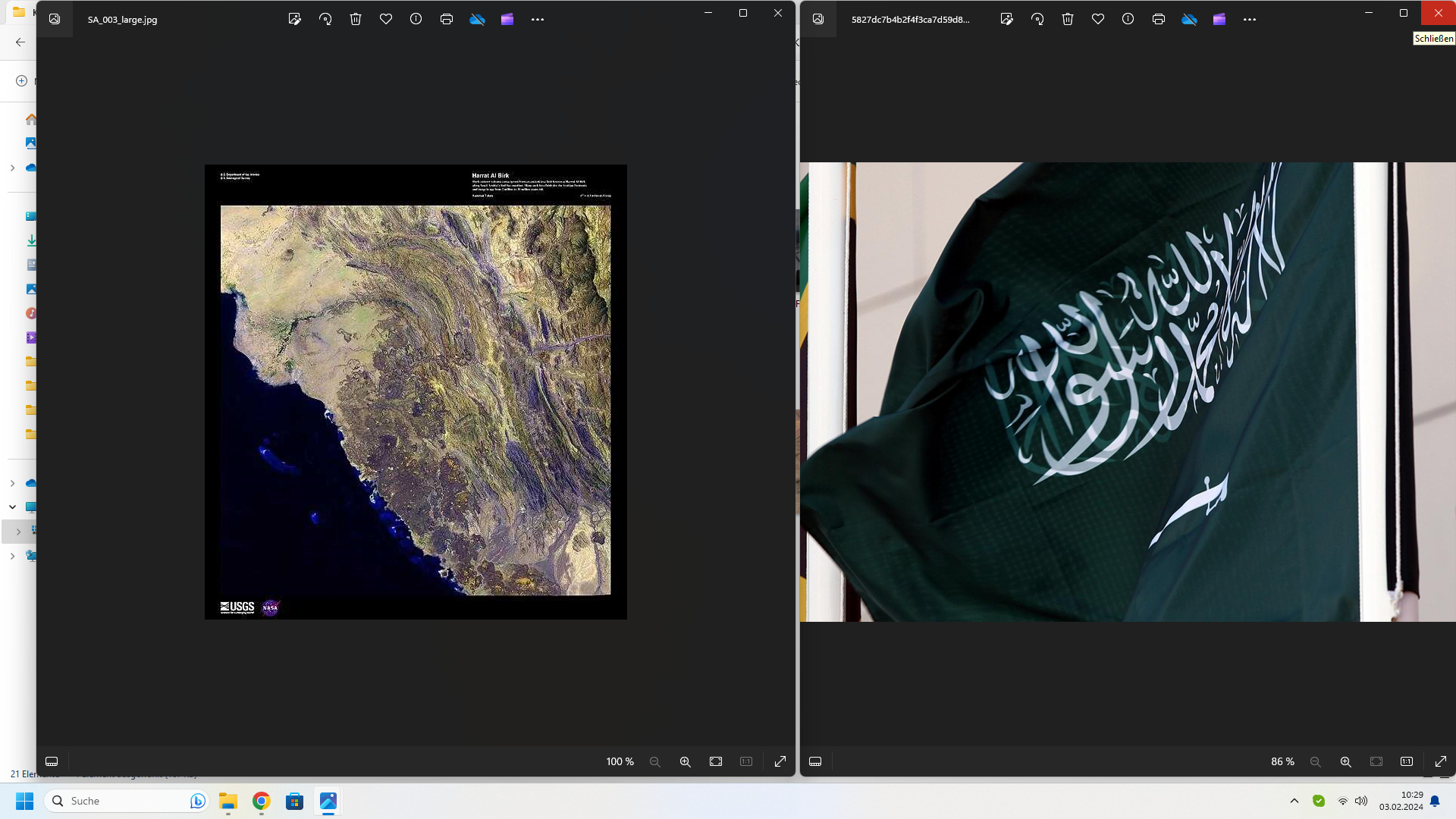Click the 100 % zoom value

(x=620, y=761)
